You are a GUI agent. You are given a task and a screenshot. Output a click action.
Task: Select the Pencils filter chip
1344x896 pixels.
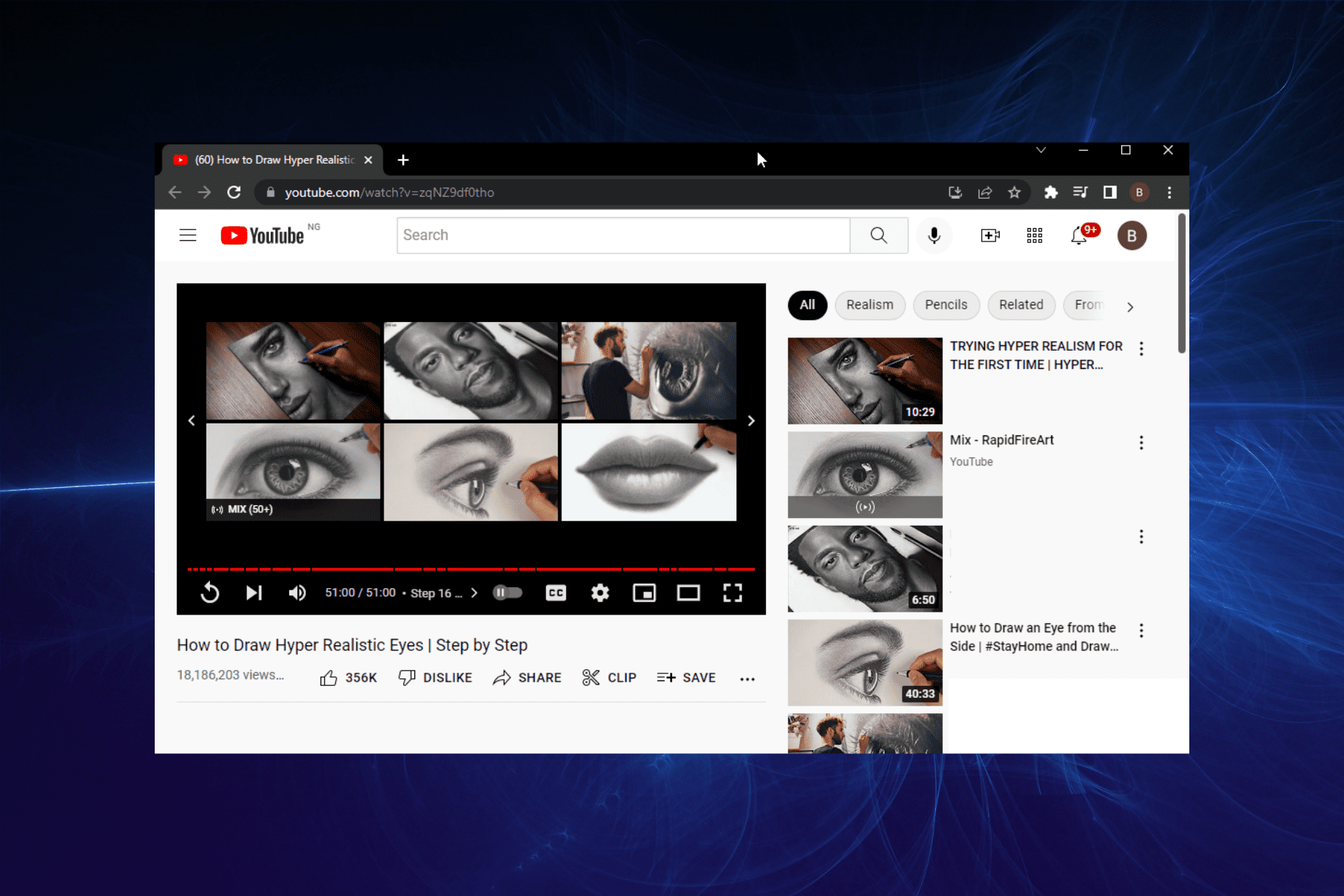tap(946, 305)
